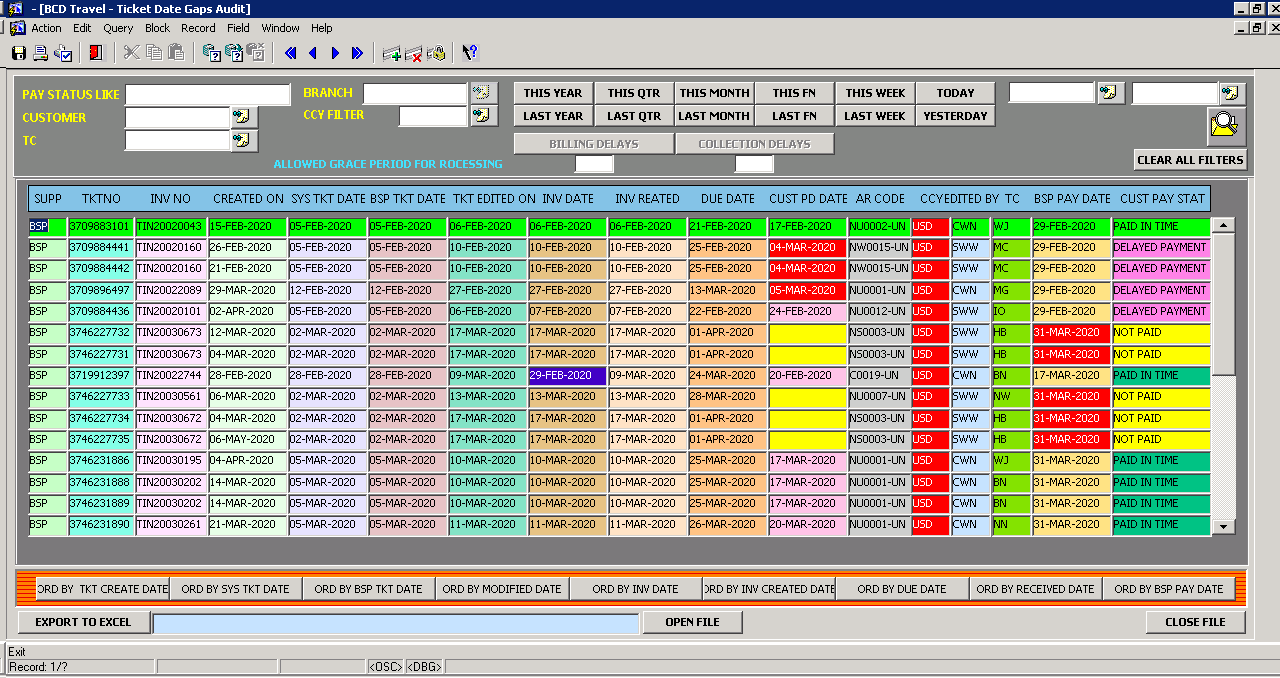Click the Save toolbar icon
1280x678 pixels.
click(19, 53)
